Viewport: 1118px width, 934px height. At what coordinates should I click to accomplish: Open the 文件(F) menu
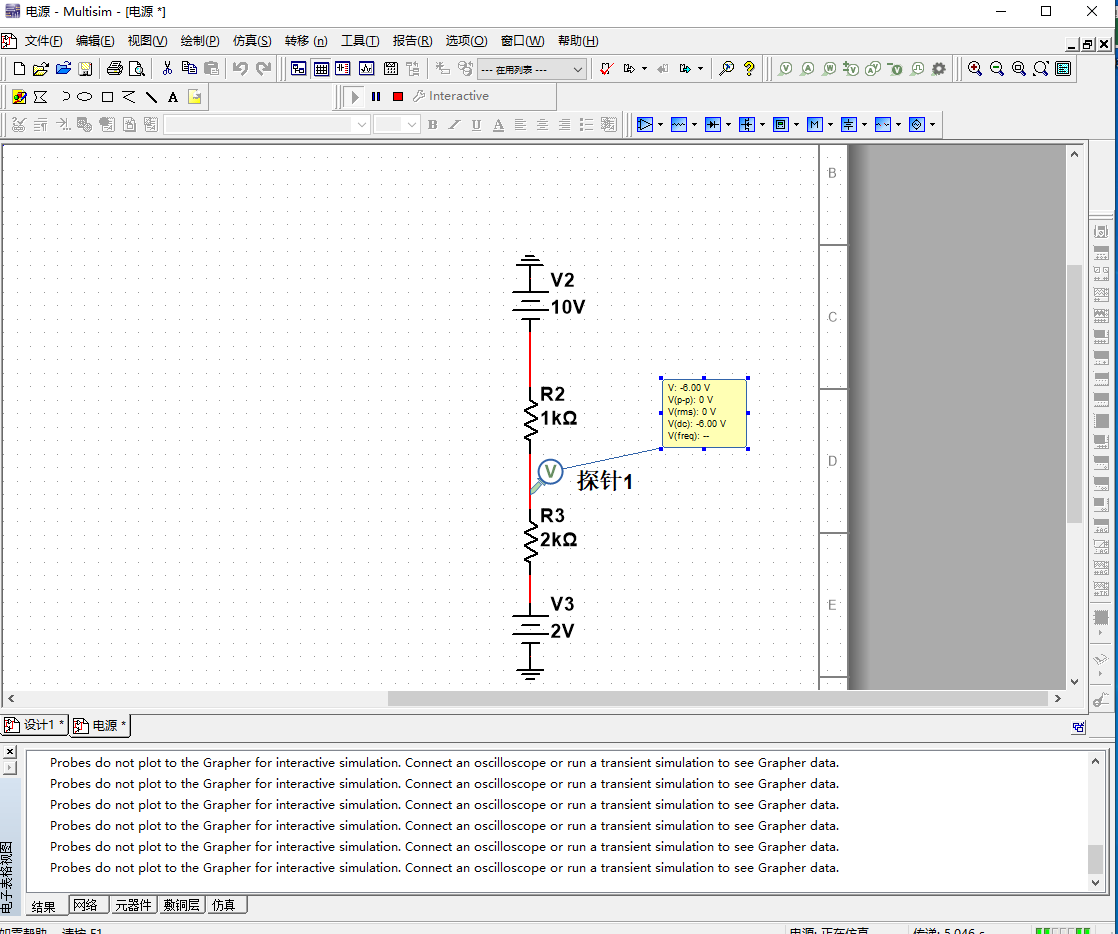click(43, 41)
